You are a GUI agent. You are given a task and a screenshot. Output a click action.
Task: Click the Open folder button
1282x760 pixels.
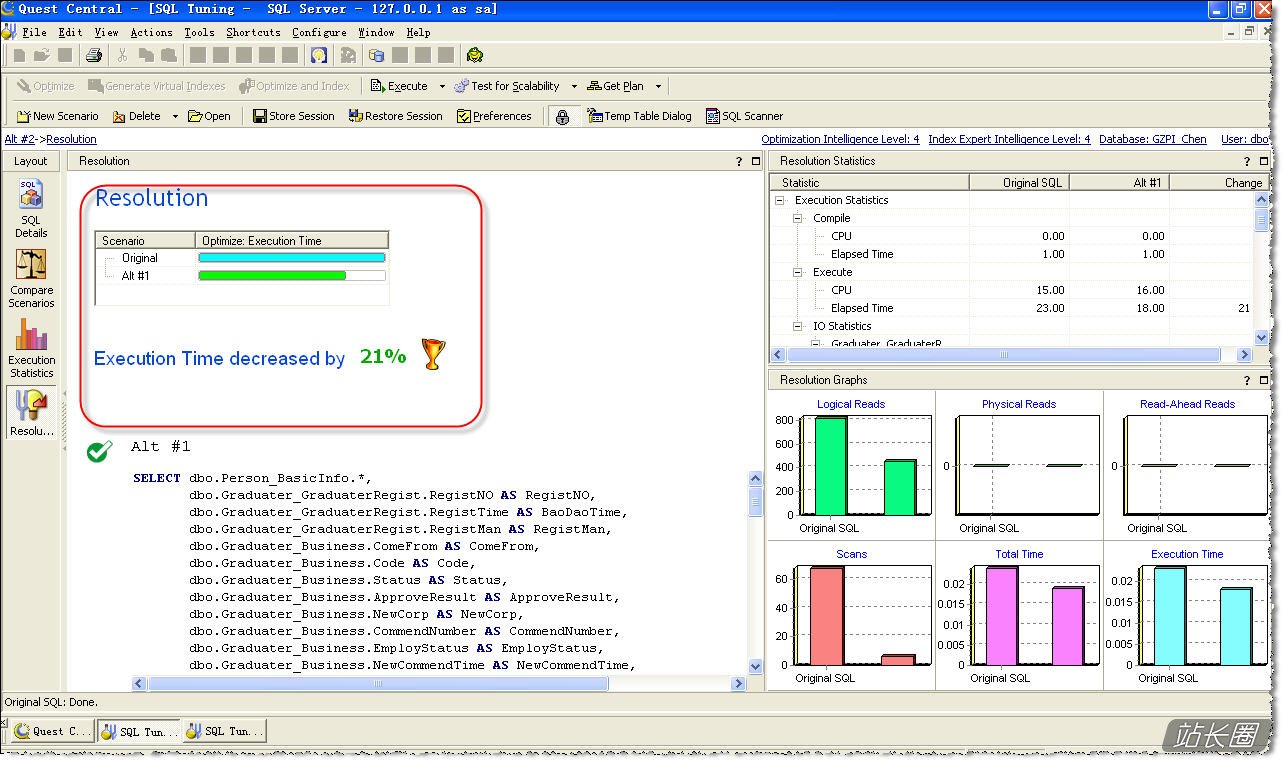tap(209, 116)
